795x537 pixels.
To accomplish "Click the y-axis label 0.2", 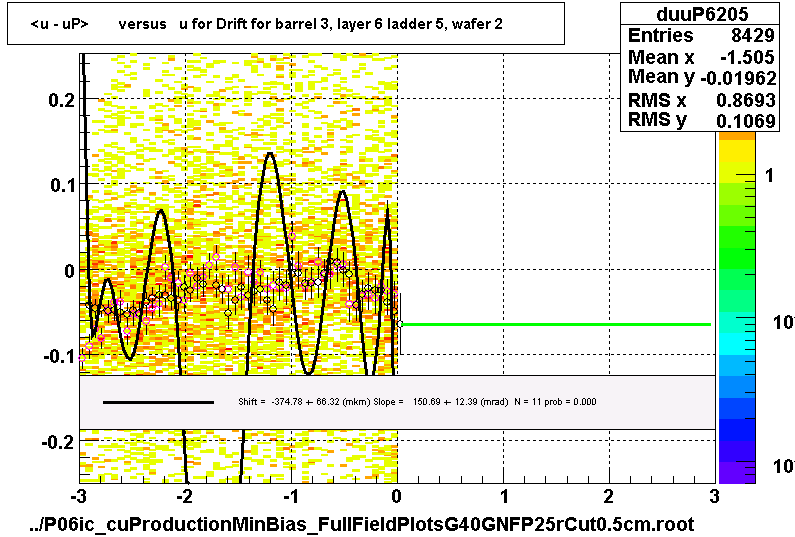I will tap(62, 99).
